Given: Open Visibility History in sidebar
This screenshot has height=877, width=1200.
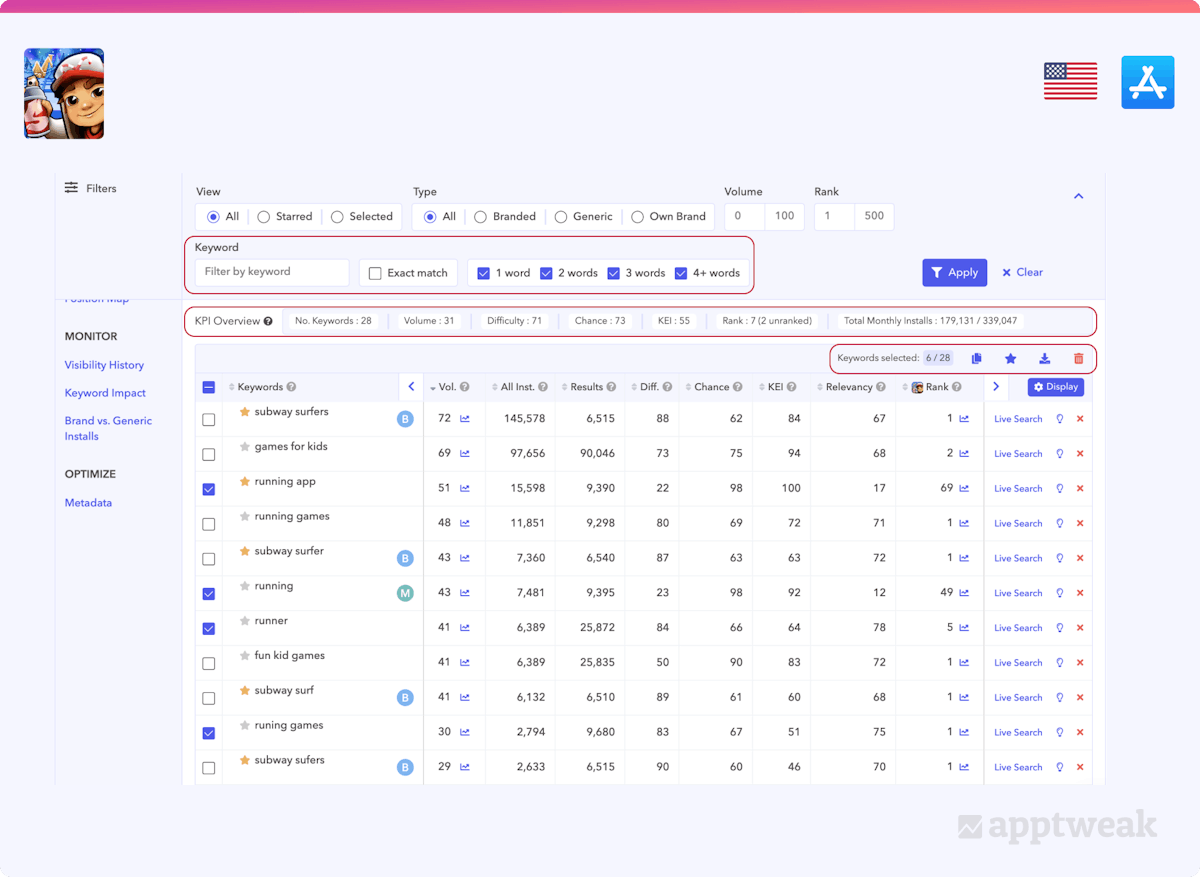Looking at the screenshot, I should 104,365.
